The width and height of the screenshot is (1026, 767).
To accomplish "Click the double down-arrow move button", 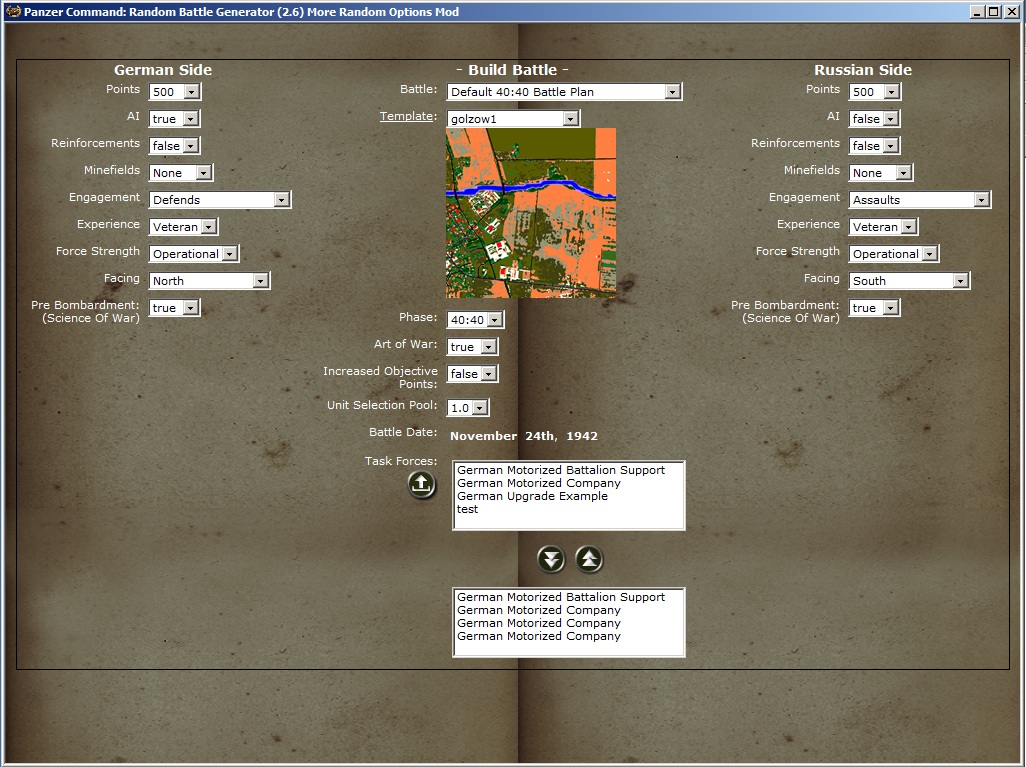I will 551,560.
